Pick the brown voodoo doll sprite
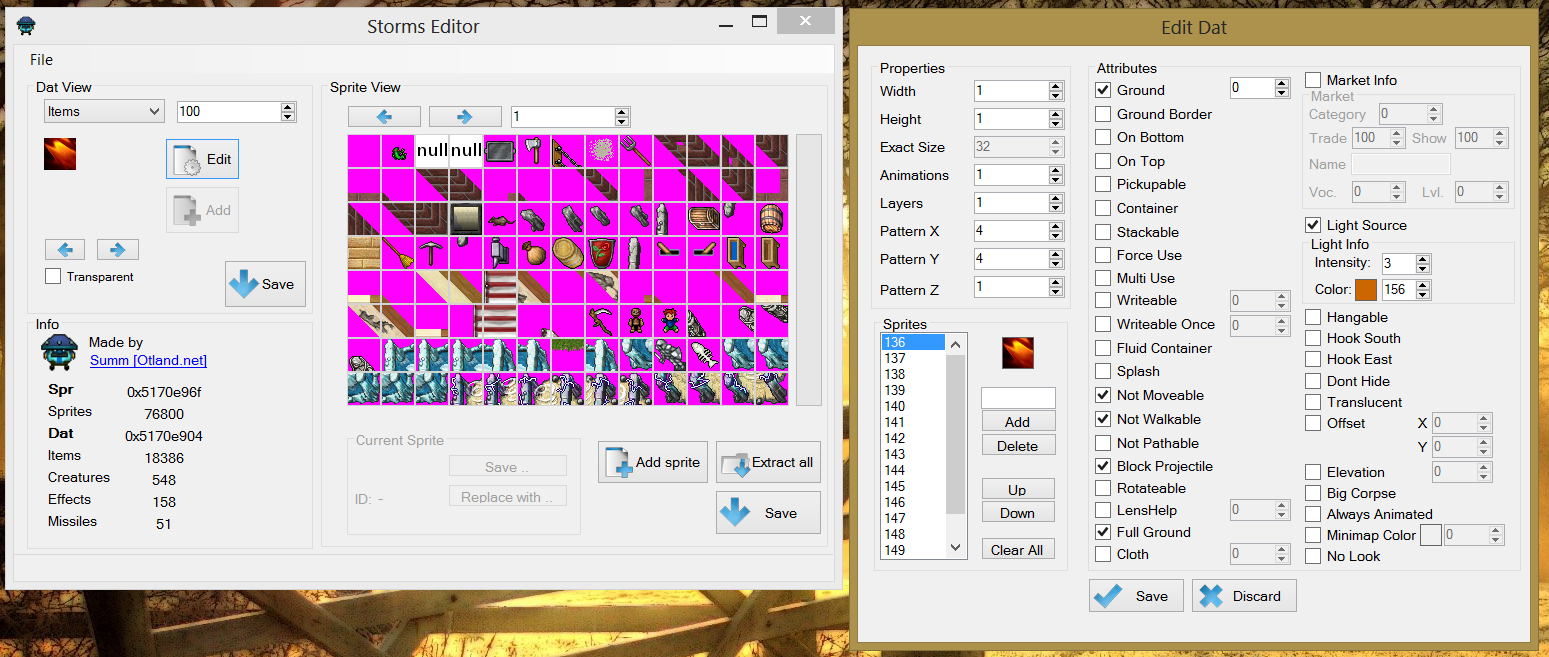 [636, 321]
